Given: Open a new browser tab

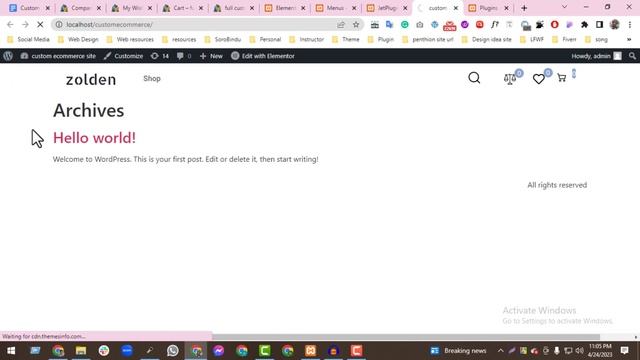Looking at the screenshot, I should point(524,8).
